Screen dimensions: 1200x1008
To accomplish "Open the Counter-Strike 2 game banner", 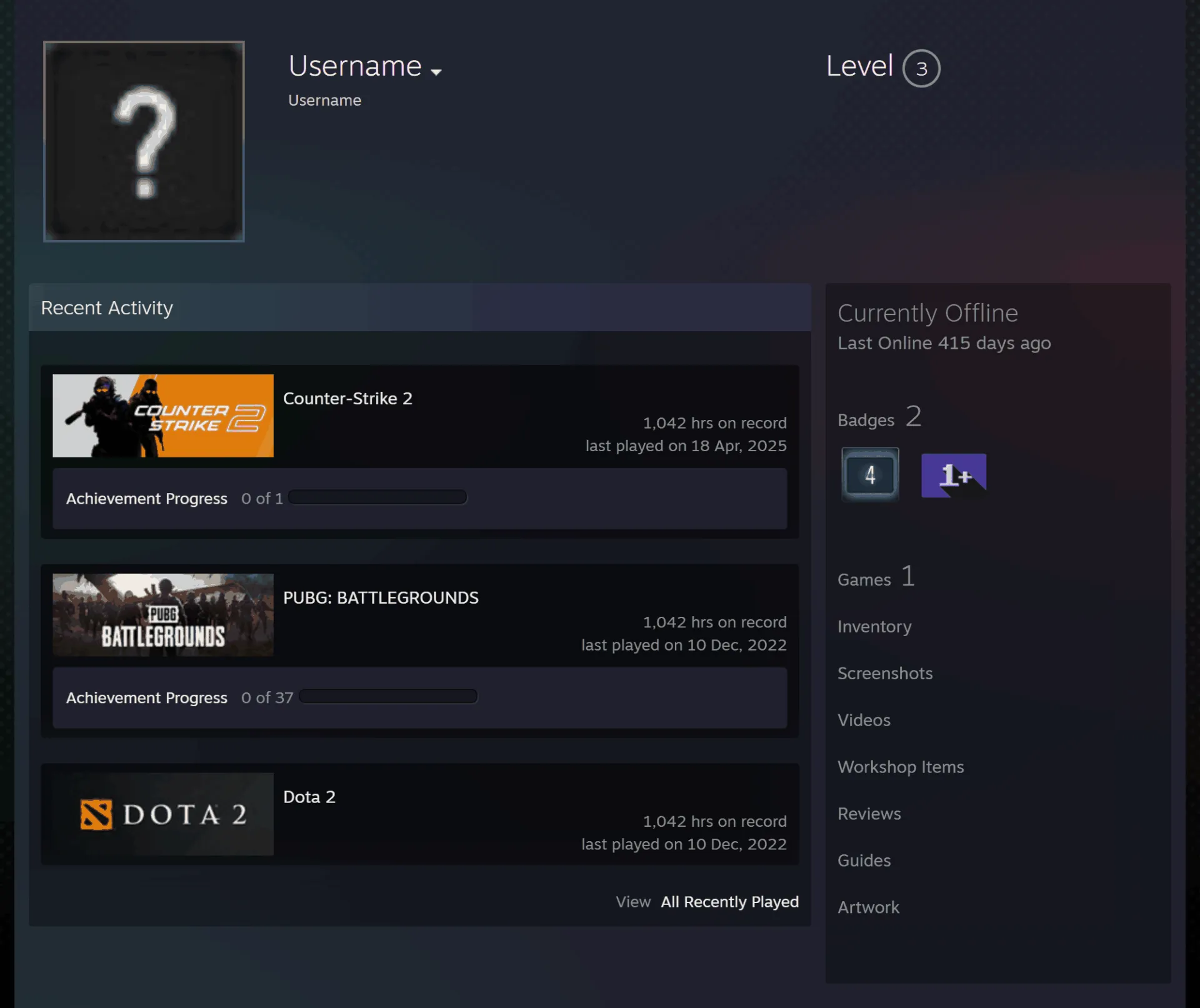I will coord(163,416).
